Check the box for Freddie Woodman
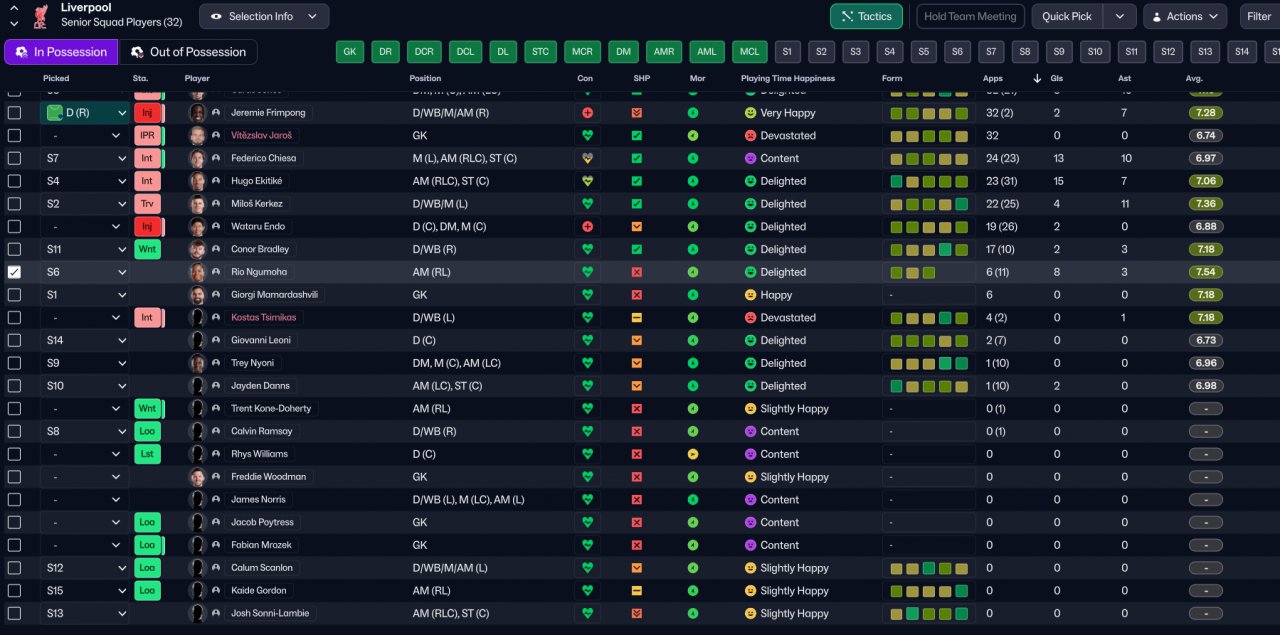 (14, 477)
